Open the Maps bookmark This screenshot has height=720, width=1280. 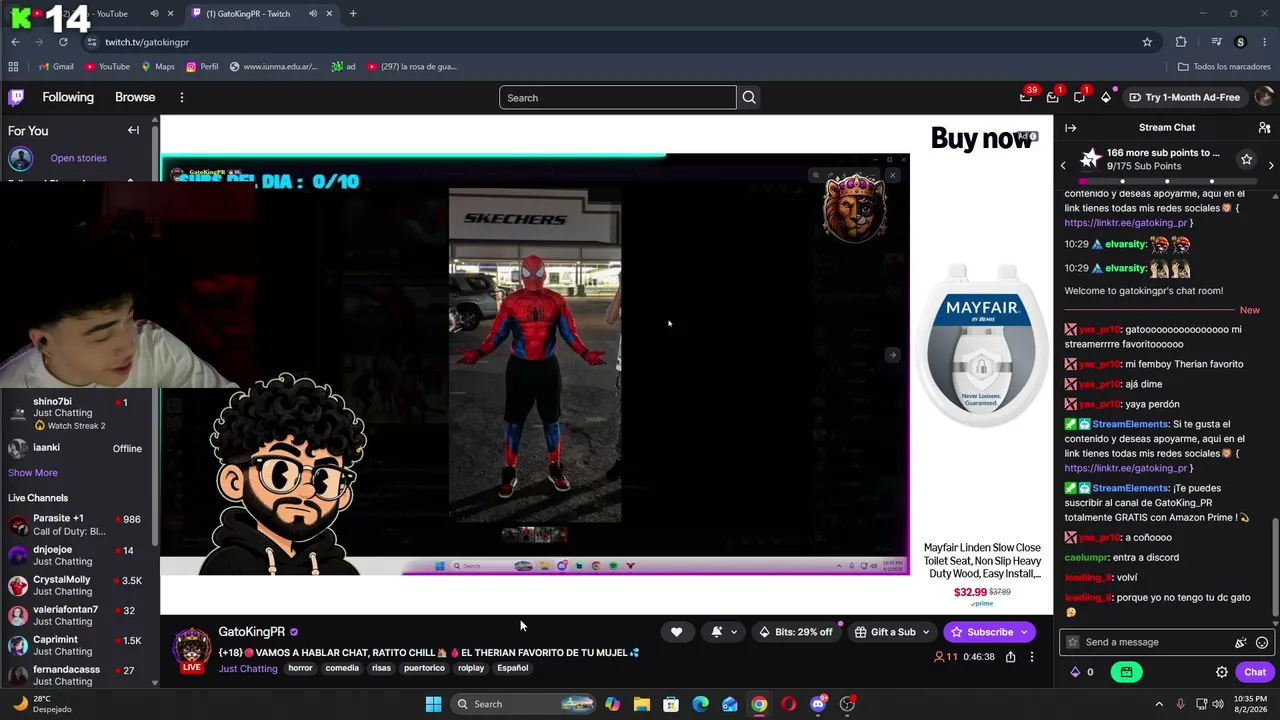point(158,67)
